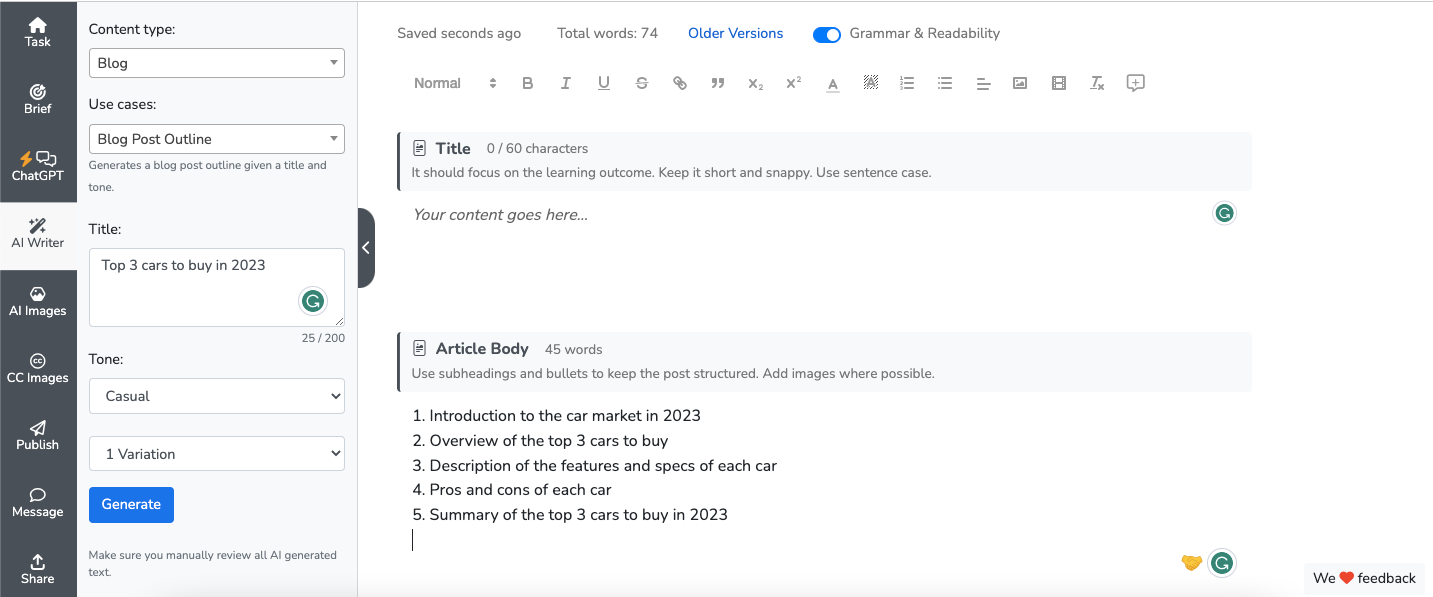Image resolution: width=1433 pixels, height=597 pixels.
Task: Clear text formatting
Action: [1097, 84]
